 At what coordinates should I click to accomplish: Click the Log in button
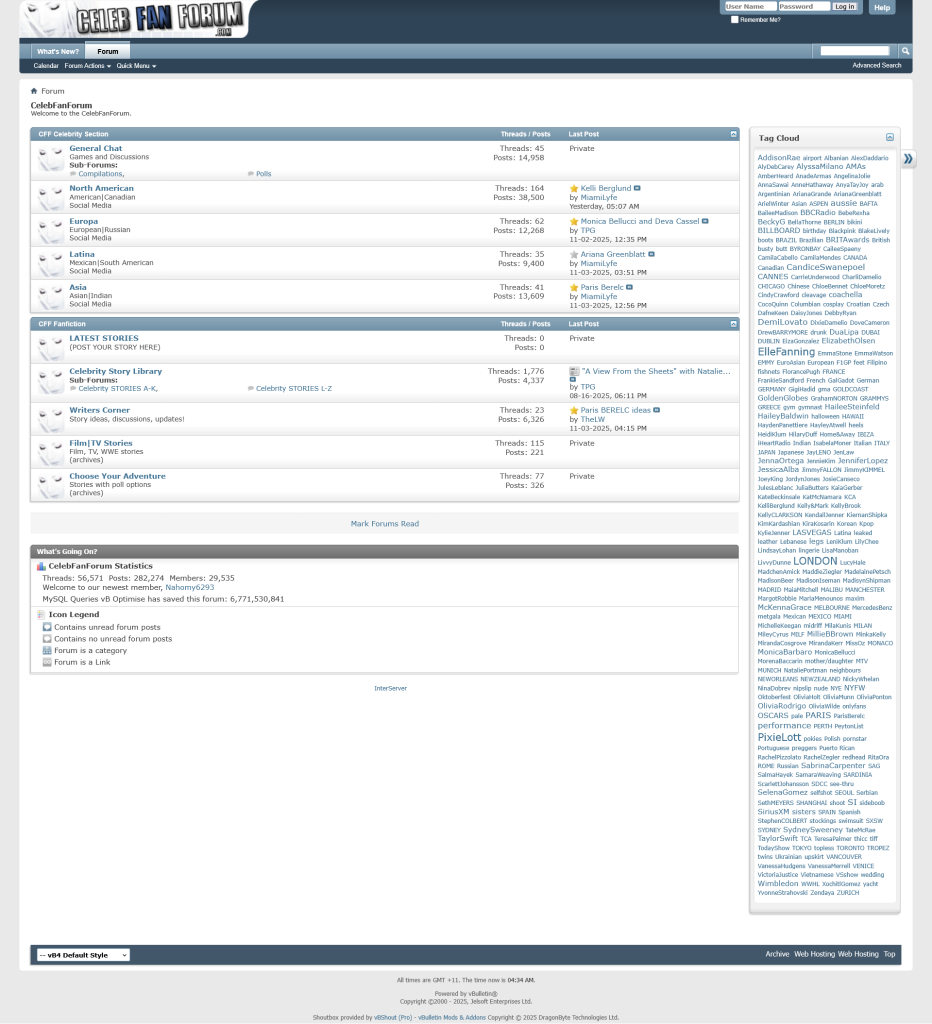[x=845, y=7]
